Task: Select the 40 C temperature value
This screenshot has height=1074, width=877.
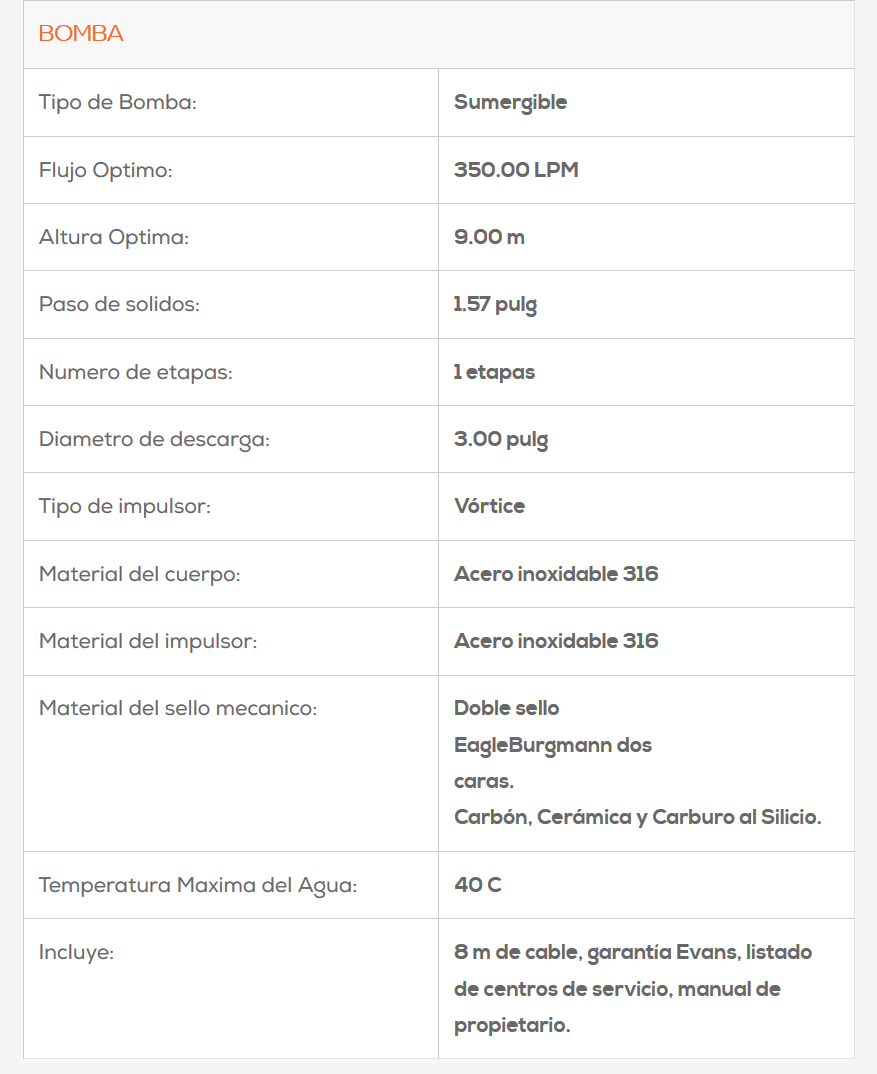Action: coord(477,885)
